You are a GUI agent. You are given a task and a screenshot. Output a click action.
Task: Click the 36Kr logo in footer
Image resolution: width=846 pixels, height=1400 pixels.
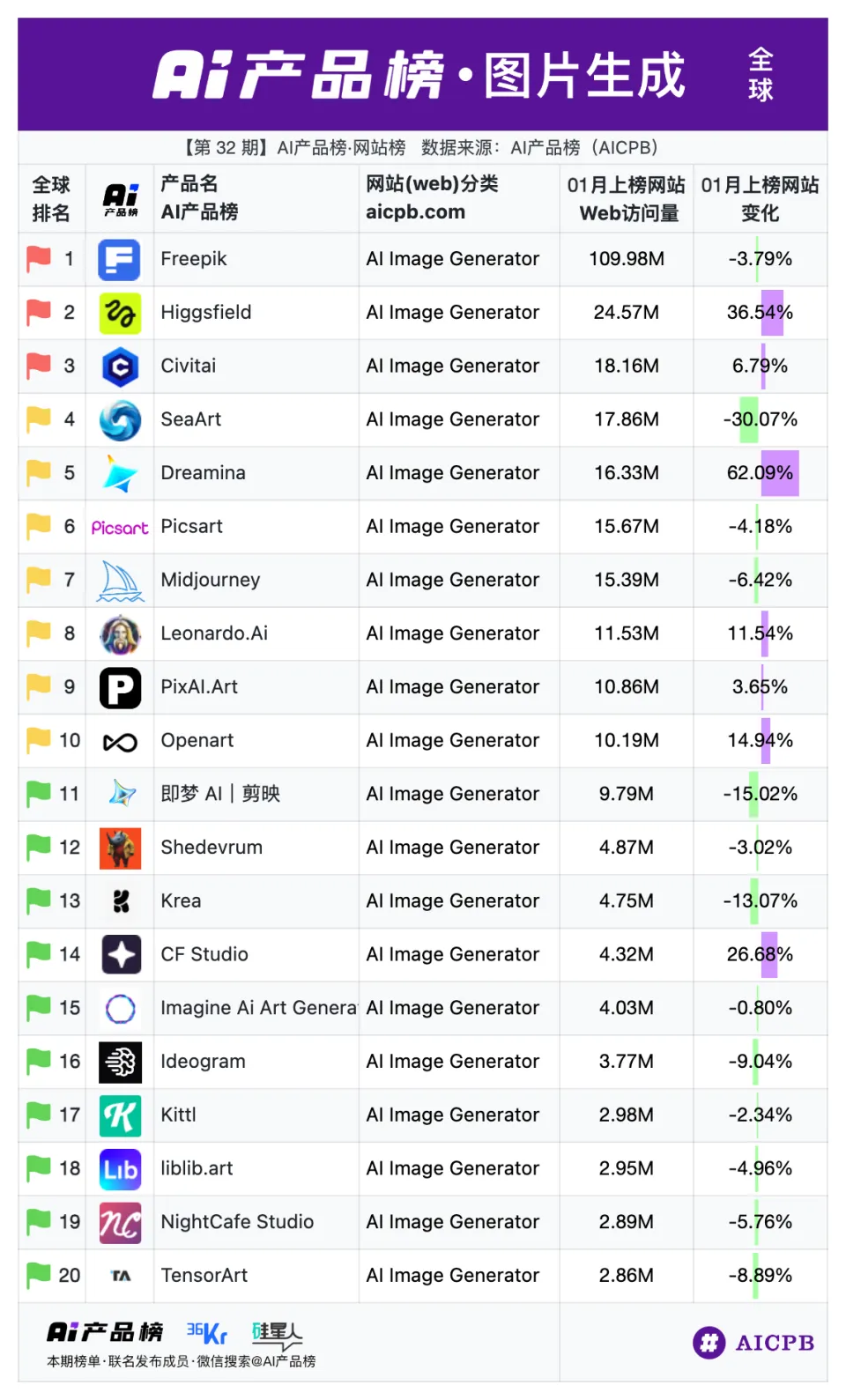coord(207,1333)
